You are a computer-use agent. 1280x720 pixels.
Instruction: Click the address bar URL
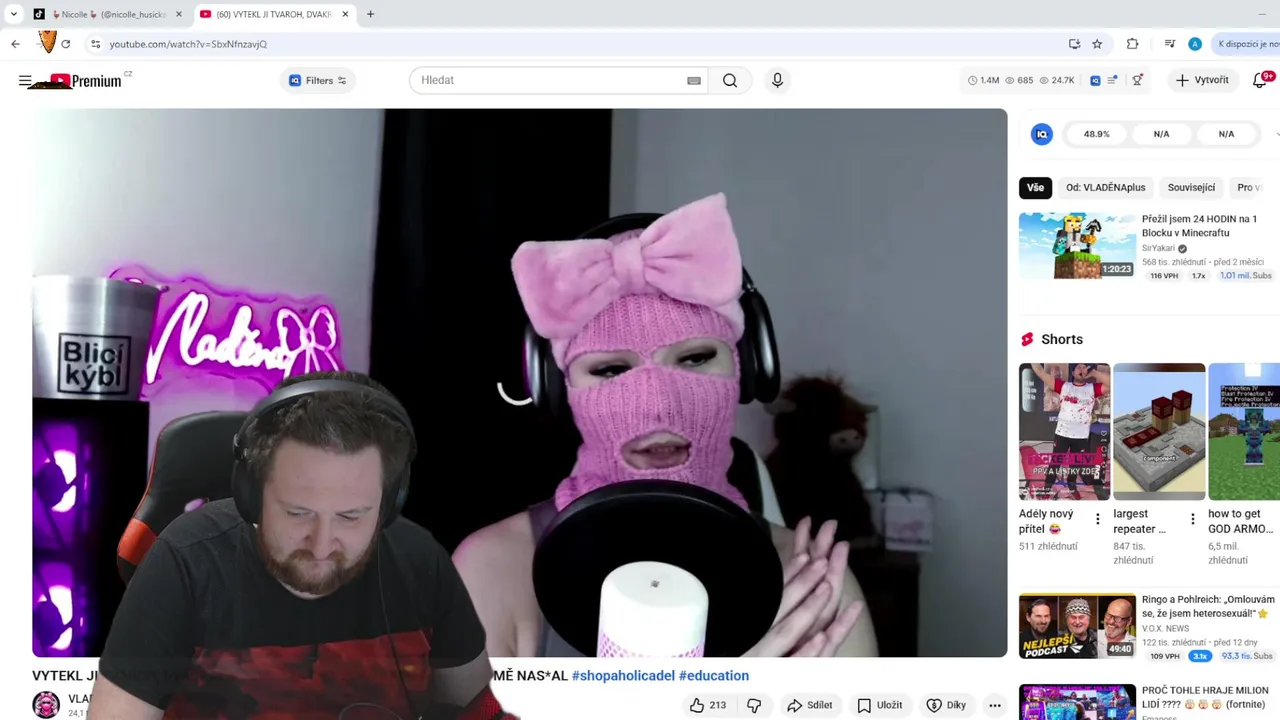point(188,44)
